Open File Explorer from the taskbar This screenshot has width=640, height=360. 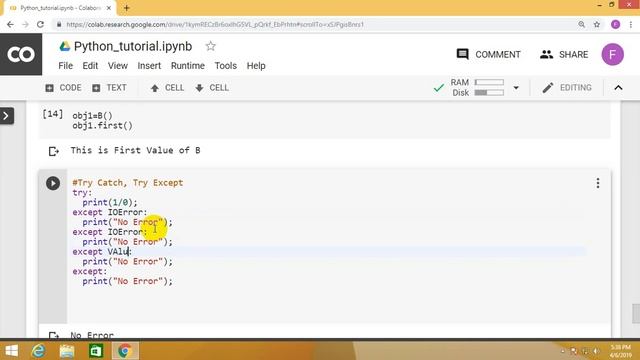pyautogui.click(x=67, y=351)
